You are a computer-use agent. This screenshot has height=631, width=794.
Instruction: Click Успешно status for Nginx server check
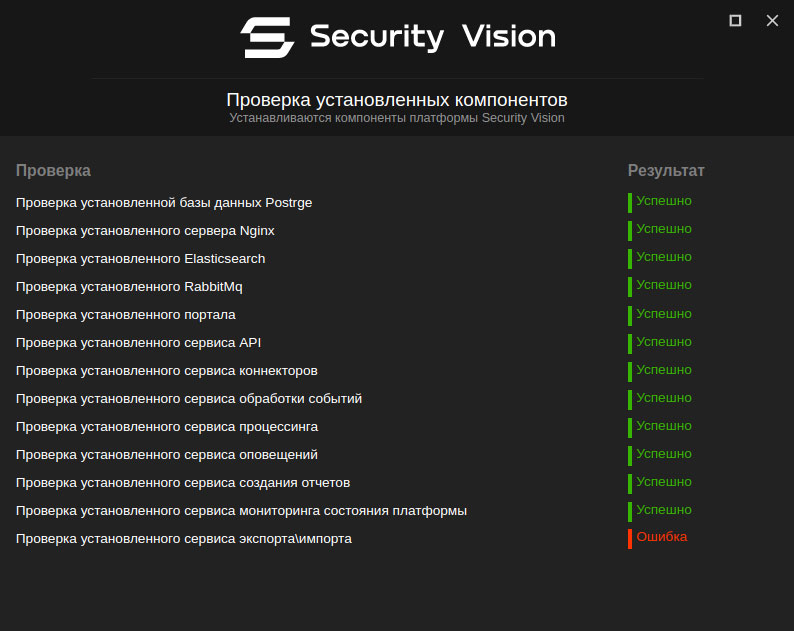[x=663, y=229]
